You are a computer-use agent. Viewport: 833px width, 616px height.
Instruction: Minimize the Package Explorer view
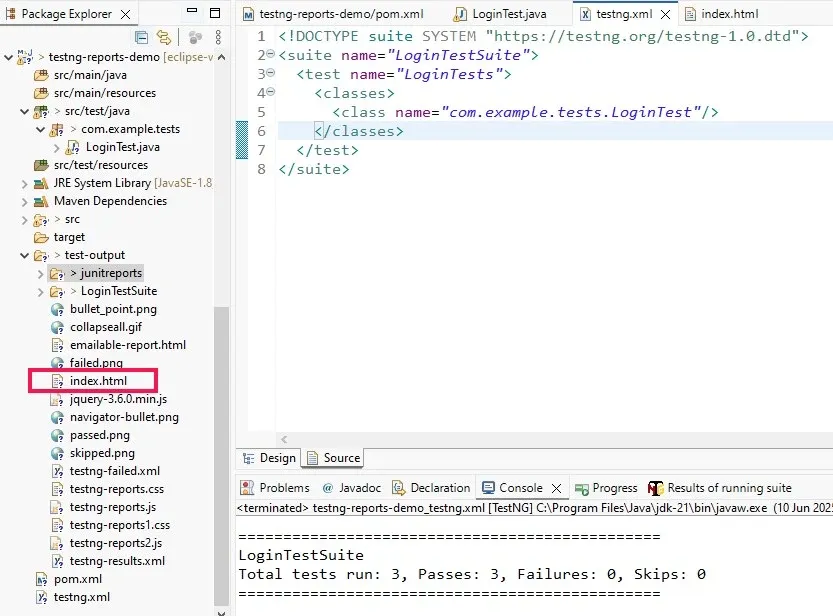point(192,11)
